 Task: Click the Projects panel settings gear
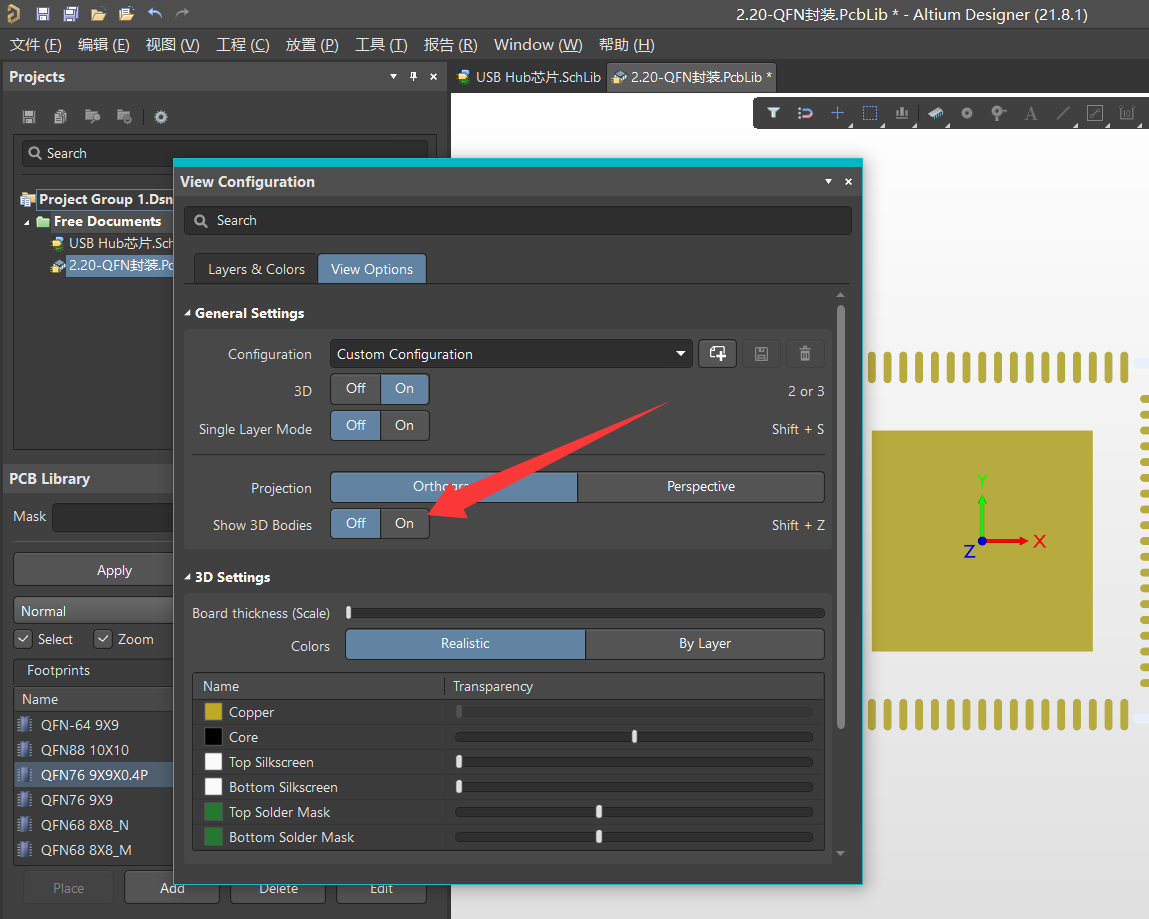tap(161, 117)
